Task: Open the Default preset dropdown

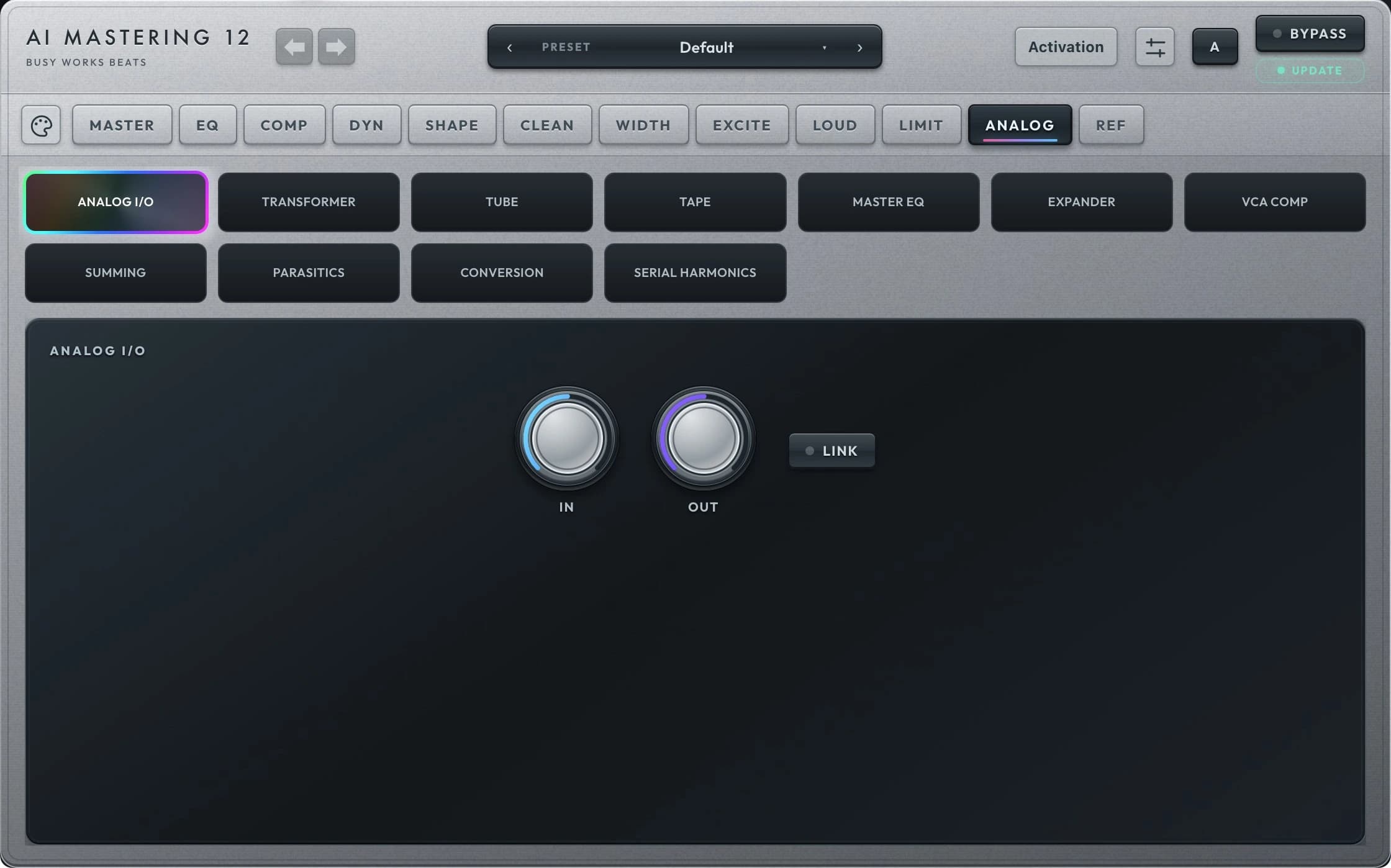Action: point(707,47)
